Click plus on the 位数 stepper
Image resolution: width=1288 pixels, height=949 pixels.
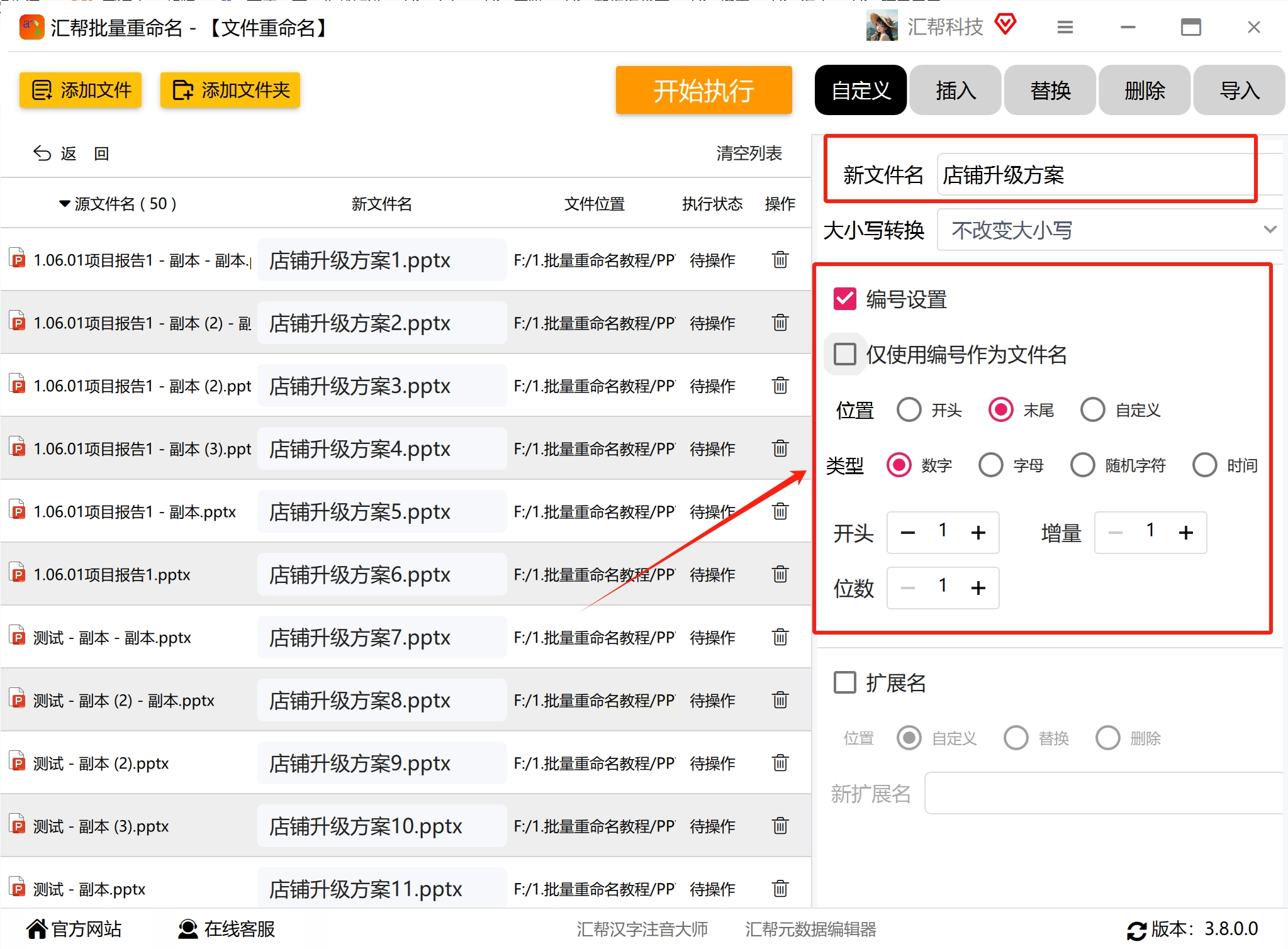click(x=978, y=588)
